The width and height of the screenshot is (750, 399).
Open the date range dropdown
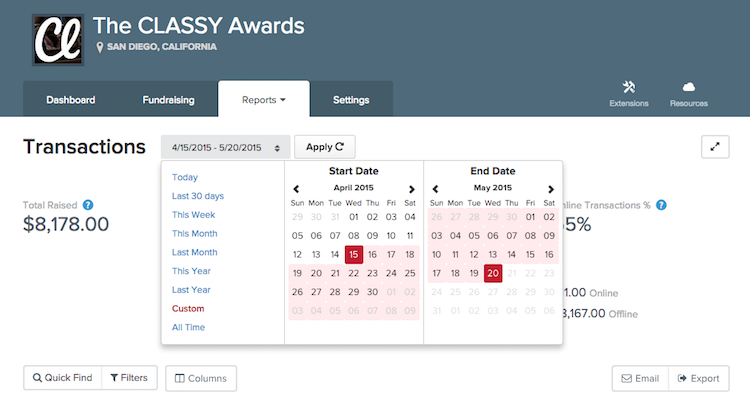point(226,147)
